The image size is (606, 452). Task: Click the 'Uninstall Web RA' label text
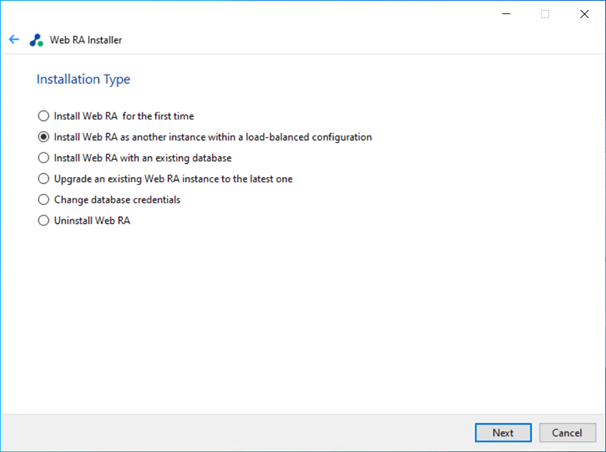coord(92,220)
